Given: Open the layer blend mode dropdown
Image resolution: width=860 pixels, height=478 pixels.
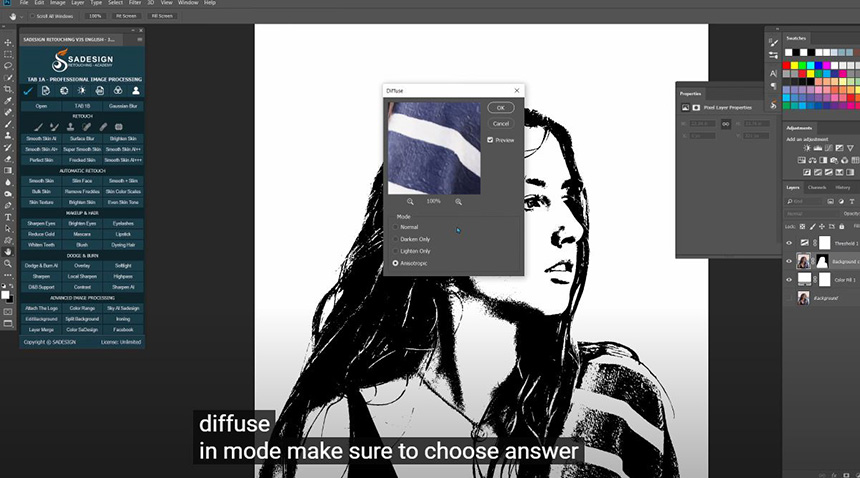Looking at the screenshot, I should (812, 214).
